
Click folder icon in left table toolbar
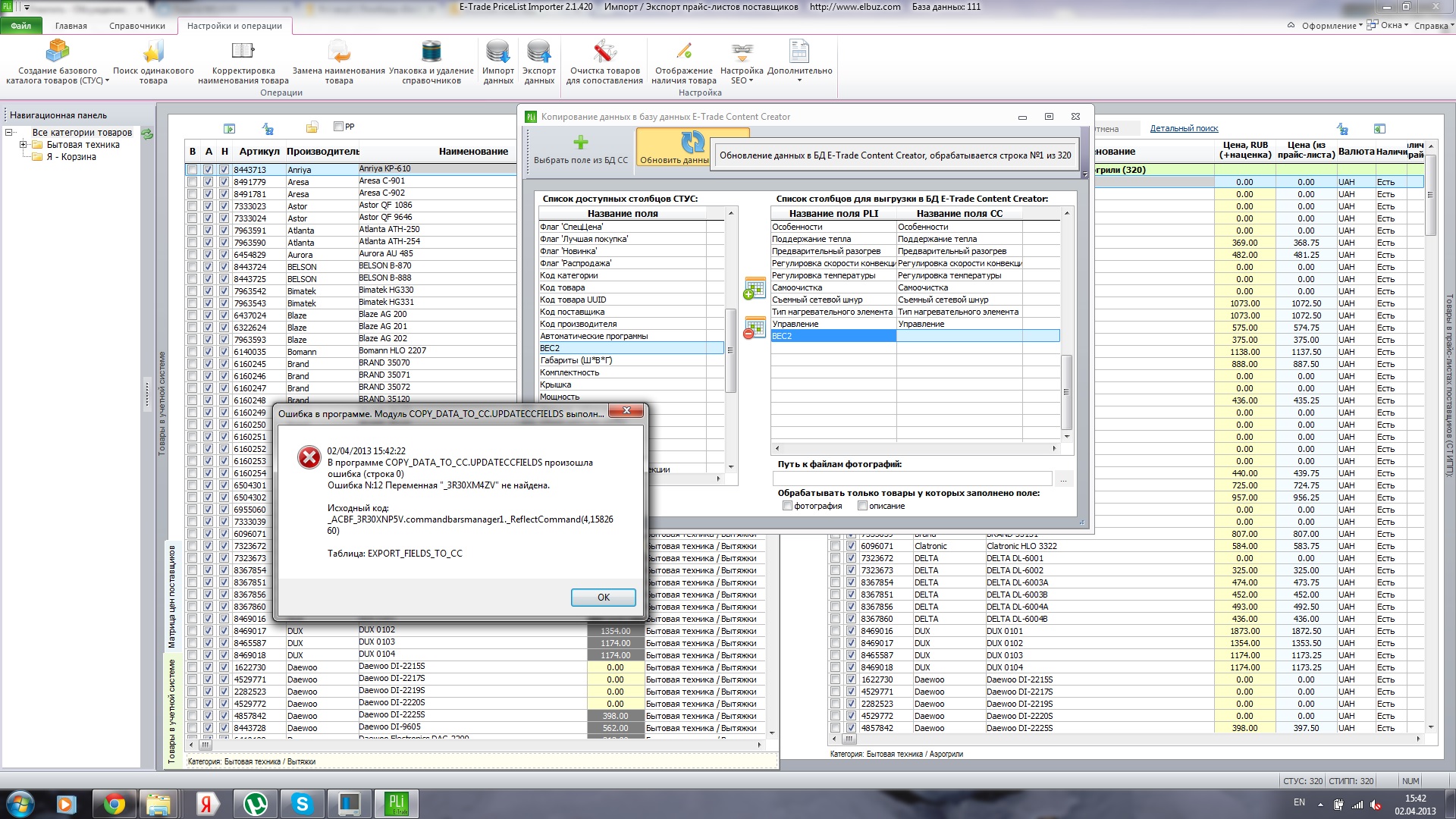click(312, 127)
